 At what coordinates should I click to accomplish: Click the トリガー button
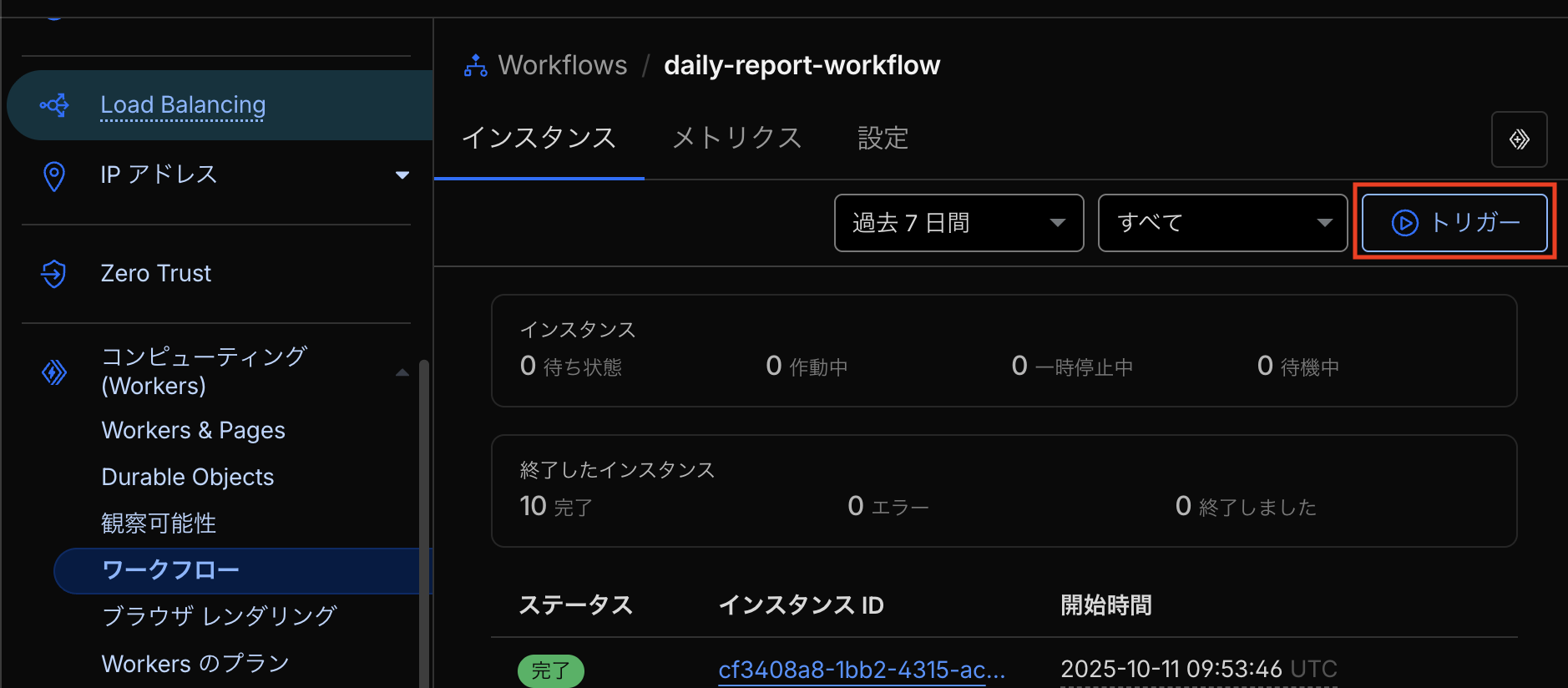pos(1454,223)
